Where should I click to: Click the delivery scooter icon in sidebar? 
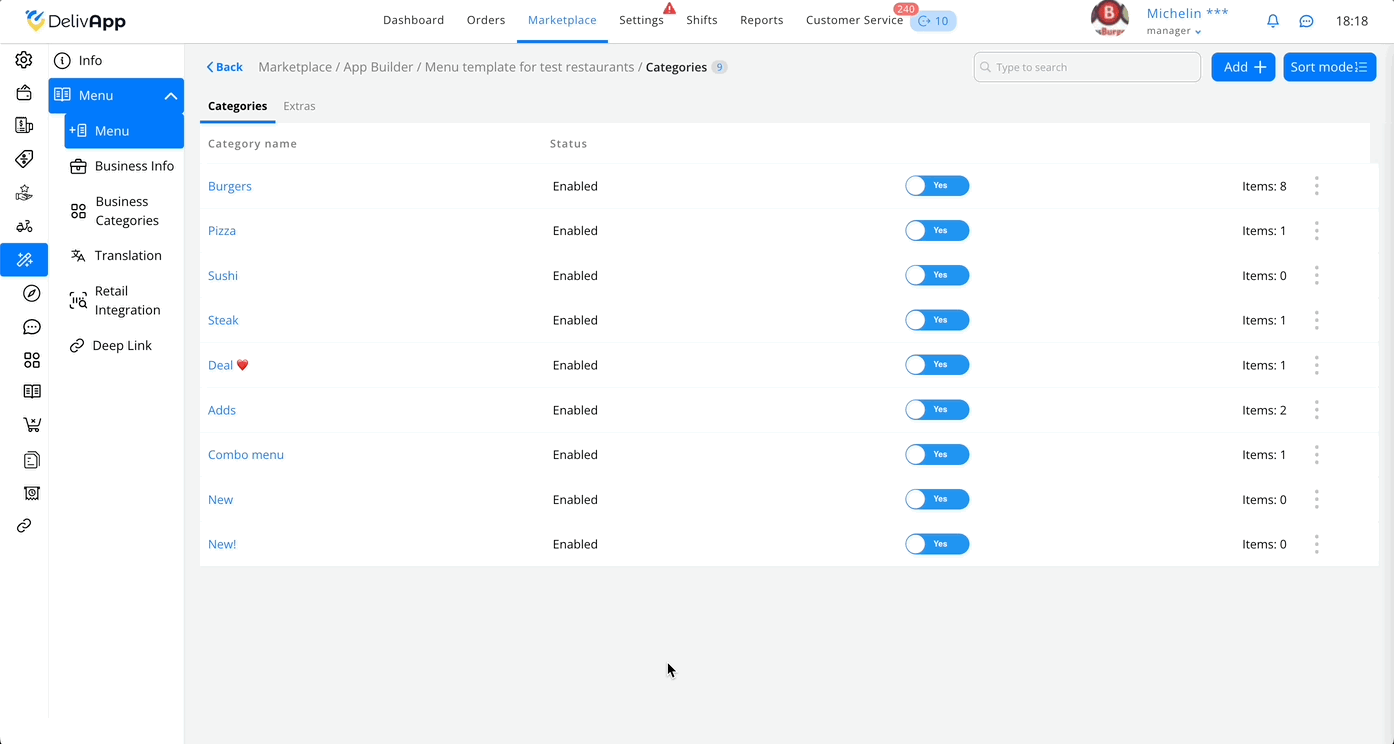[x=24, y=226]
